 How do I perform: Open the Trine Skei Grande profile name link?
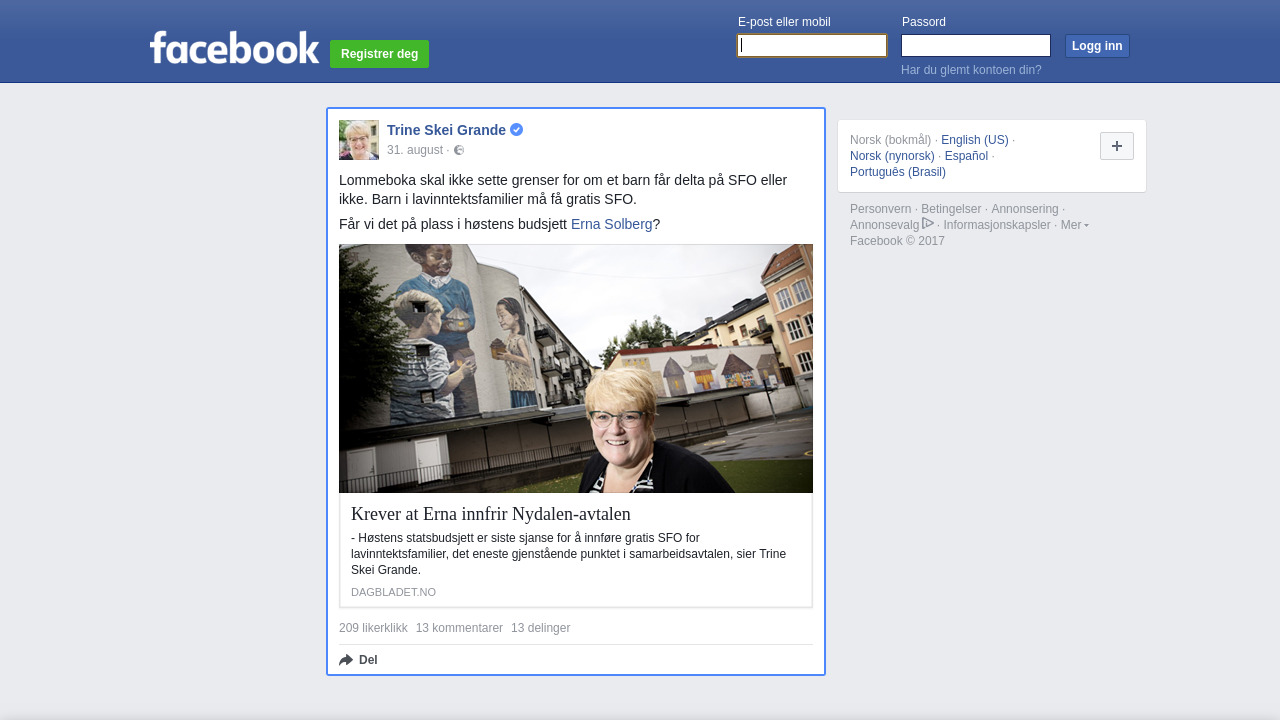click(x=446, y=130)
